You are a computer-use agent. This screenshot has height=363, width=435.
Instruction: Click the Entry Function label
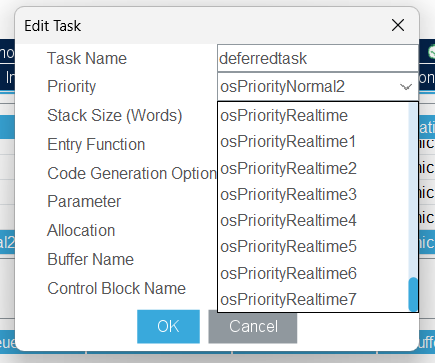pyautogui.click(x=96, y=145)
